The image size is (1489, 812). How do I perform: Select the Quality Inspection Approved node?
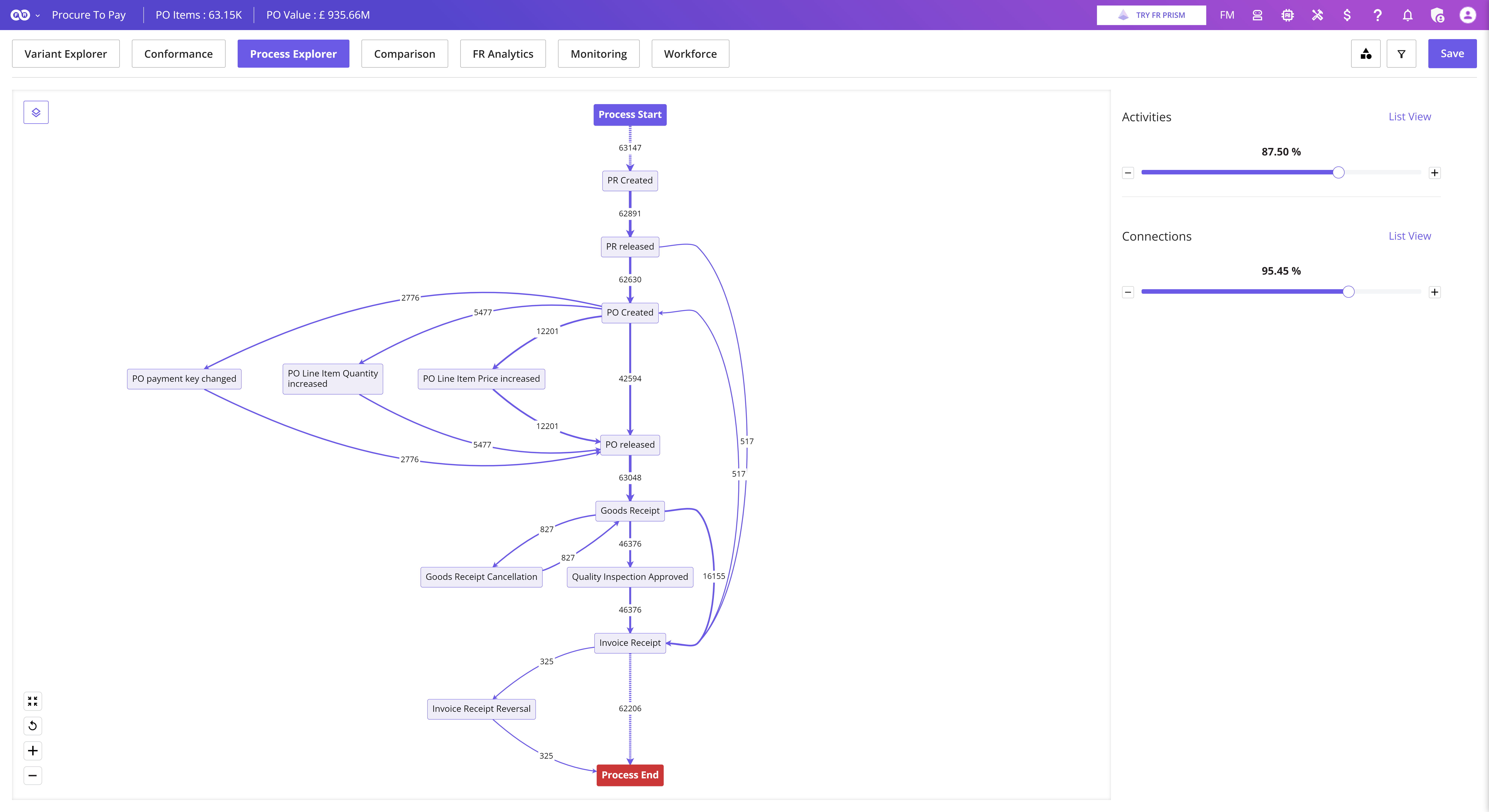tap(630, 577)
